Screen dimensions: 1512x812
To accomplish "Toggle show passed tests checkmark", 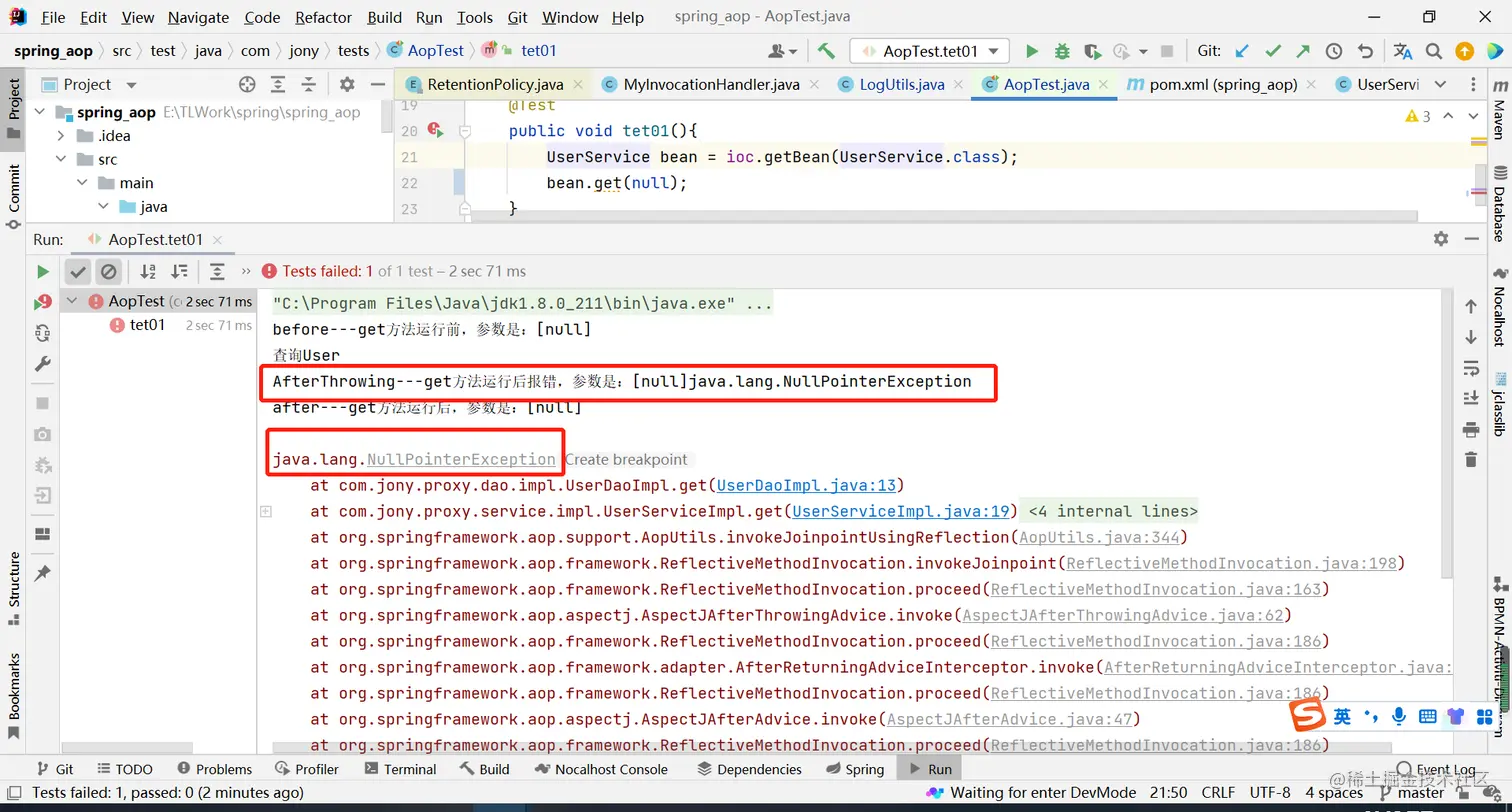I will 78,271.
